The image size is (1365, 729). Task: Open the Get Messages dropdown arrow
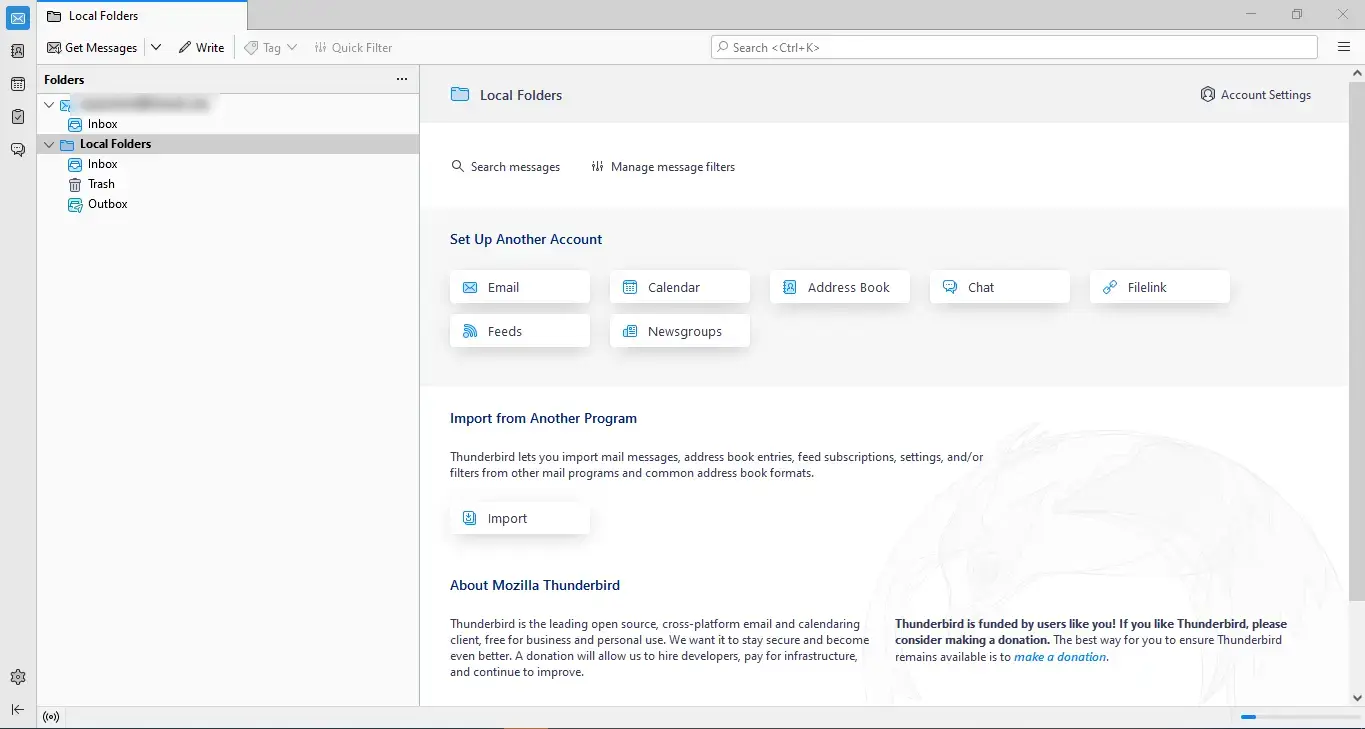coord(156,47)
